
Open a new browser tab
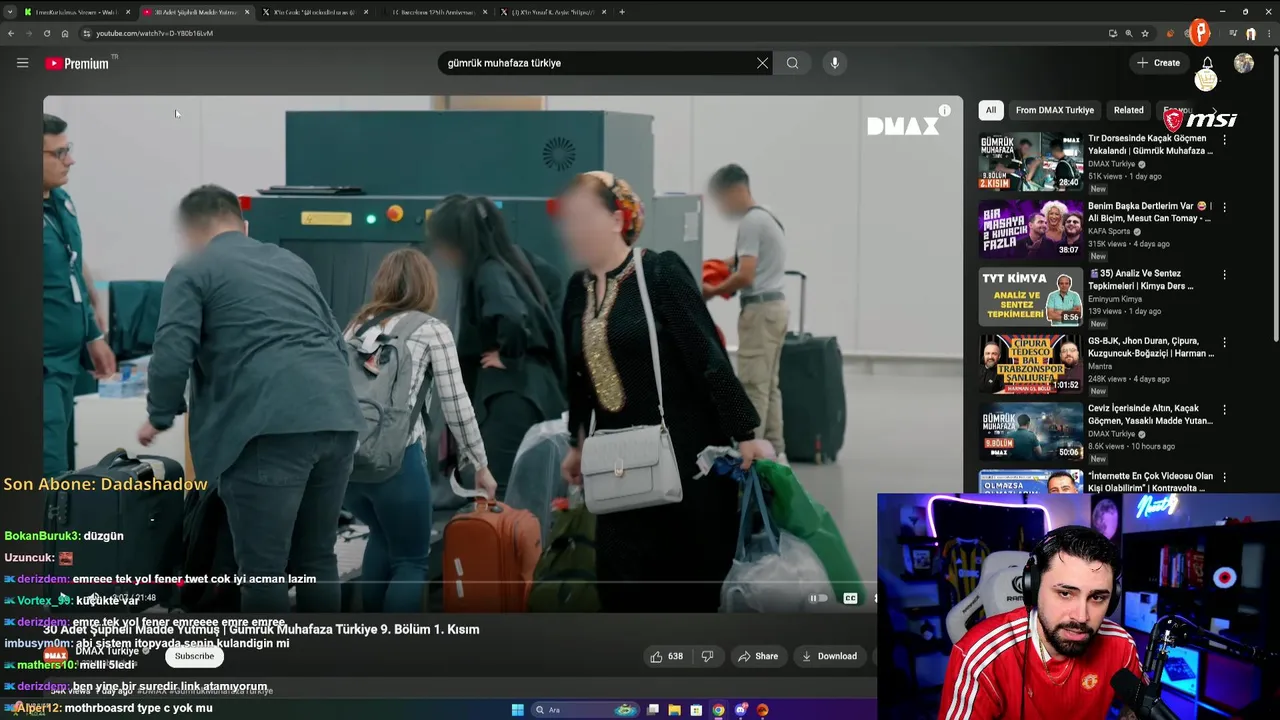click(x=622, y=12)
